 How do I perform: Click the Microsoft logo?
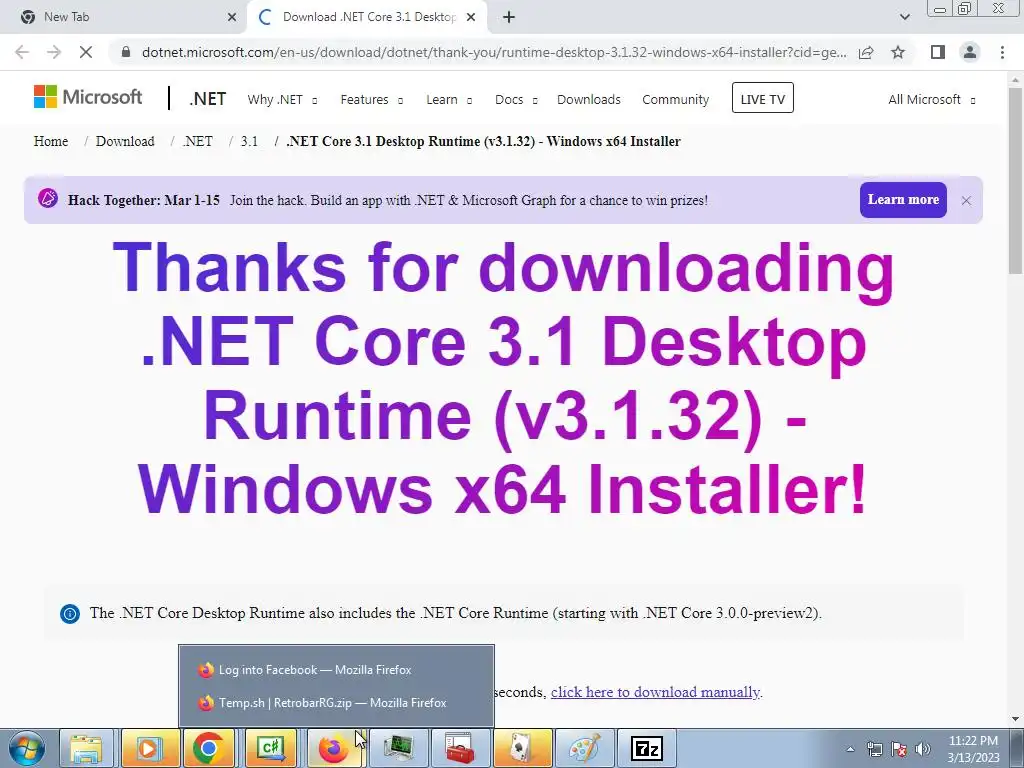click(88, 97)
